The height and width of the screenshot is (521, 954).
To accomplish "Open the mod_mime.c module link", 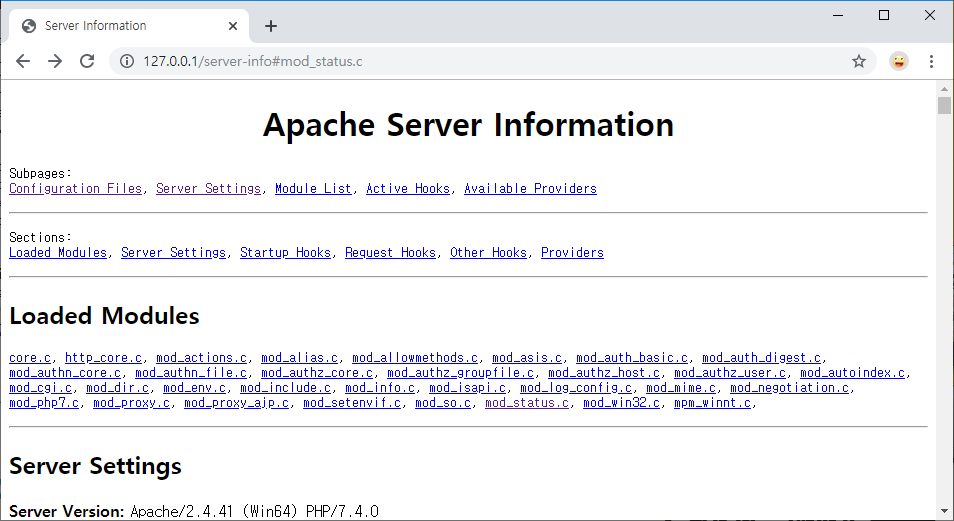I will pyautogui.click(x=681, y=388).
